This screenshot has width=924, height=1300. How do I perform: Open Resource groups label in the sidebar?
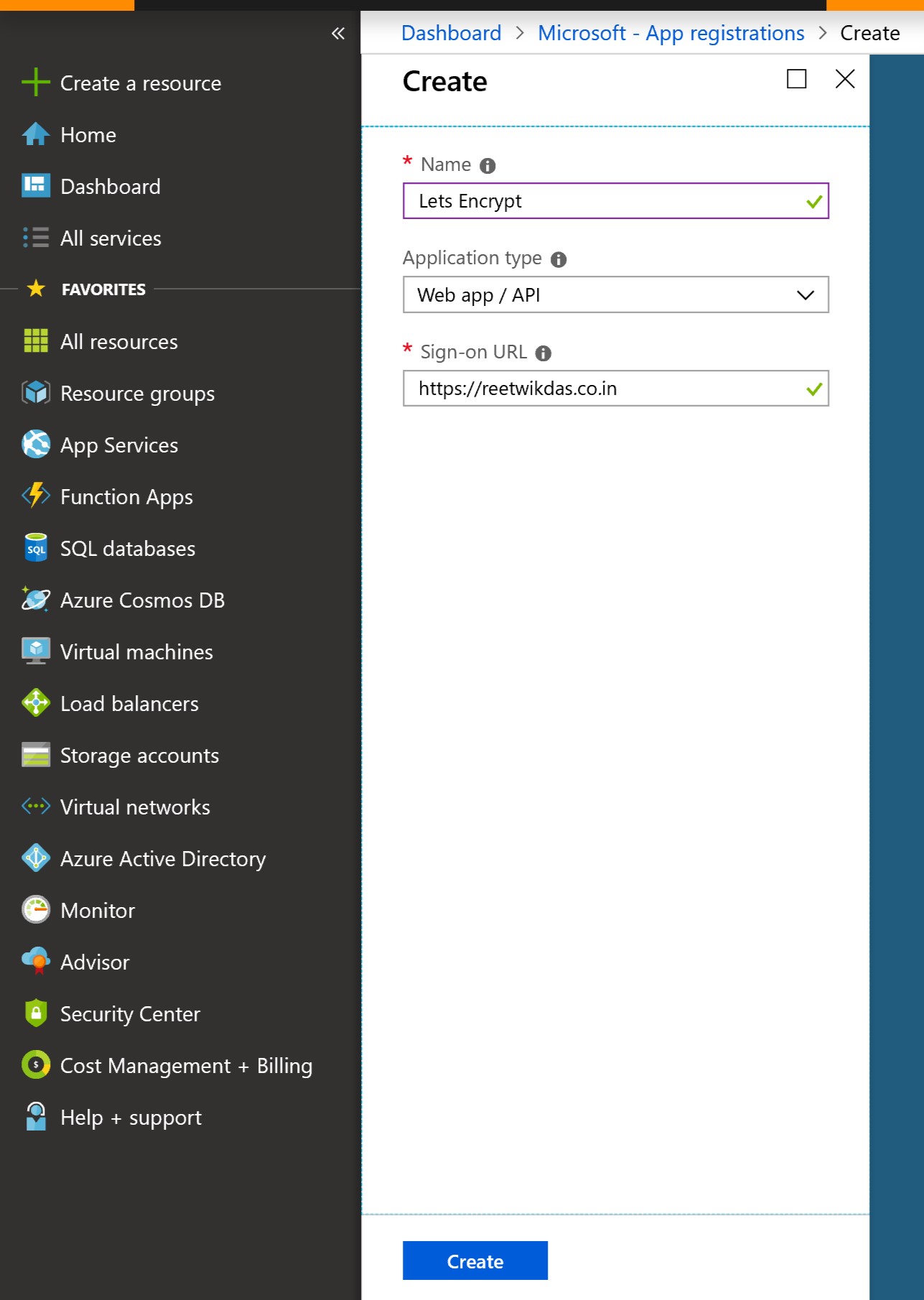137,394
